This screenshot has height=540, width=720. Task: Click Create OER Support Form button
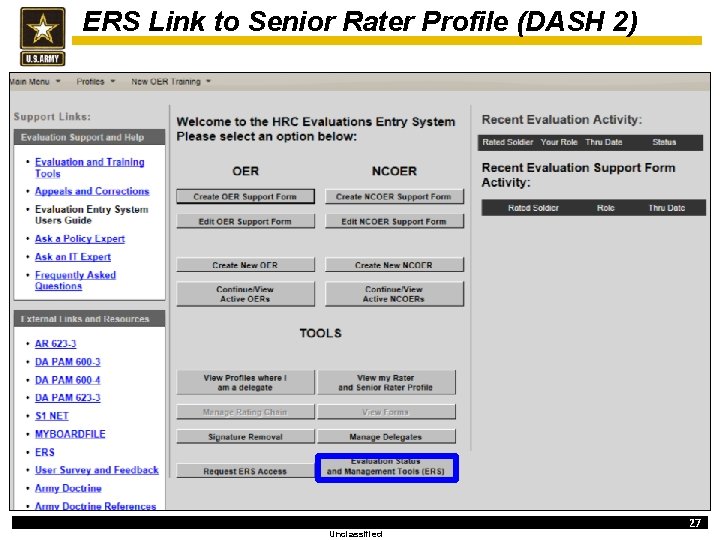[245, 197]
